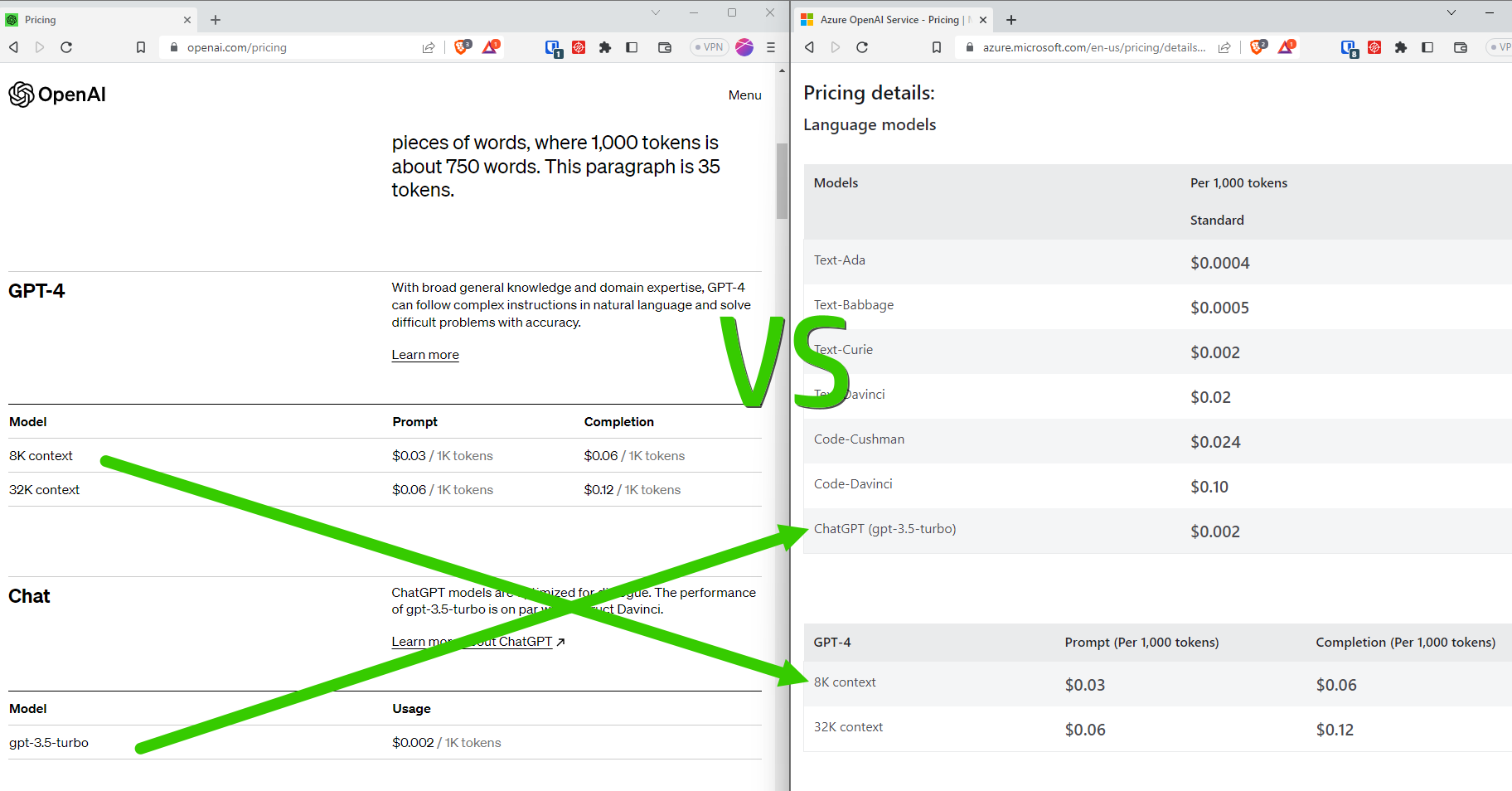Click the VPN button in OpenAI window
Image resolution: width=1512 pixels, height=791 pixels.
(710, 47)
